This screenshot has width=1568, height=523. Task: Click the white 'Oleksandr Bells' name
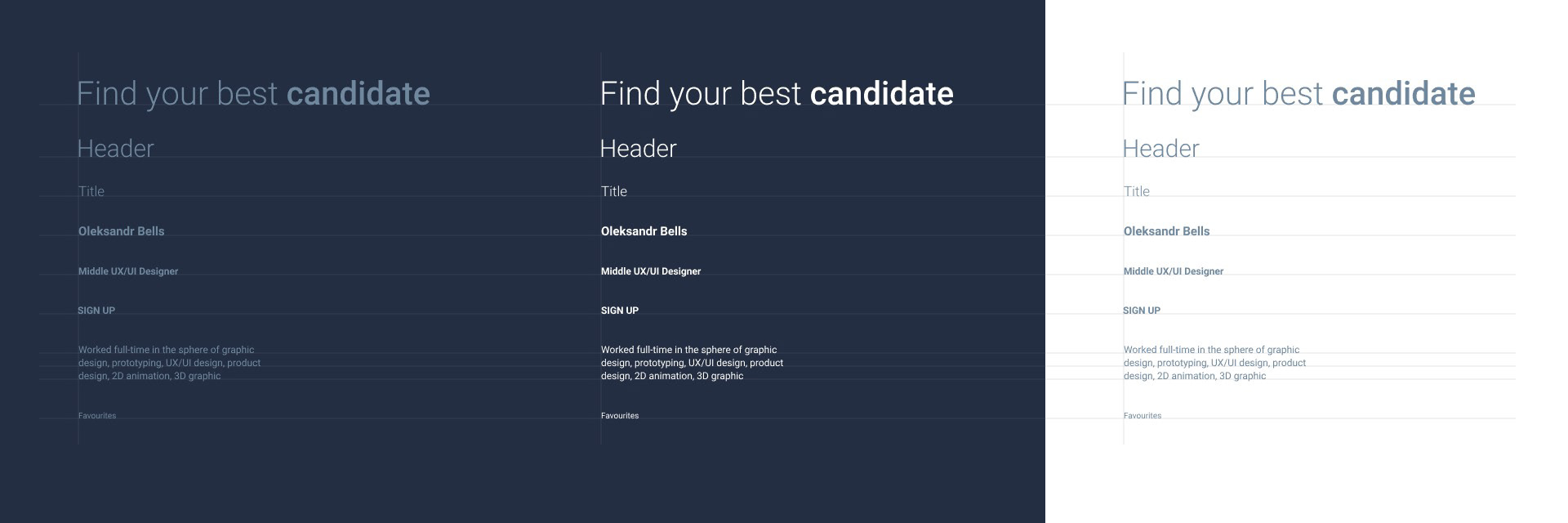click(x=644, y=231)
